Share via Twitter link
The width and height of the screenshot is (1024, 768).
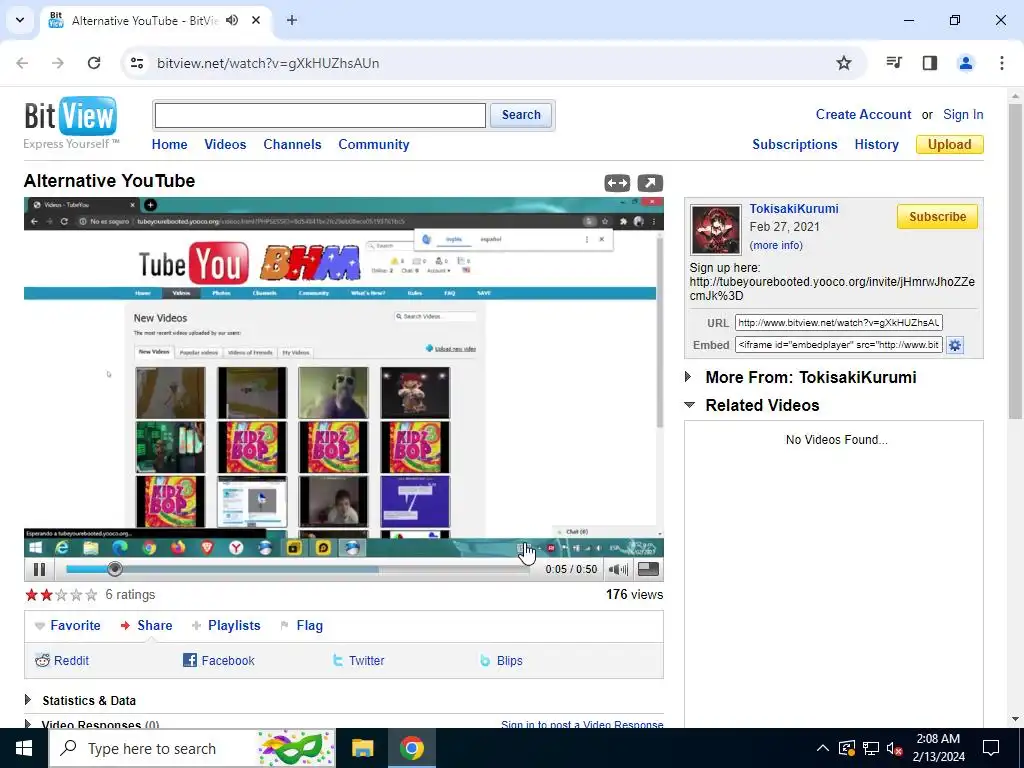coord(359,660)
